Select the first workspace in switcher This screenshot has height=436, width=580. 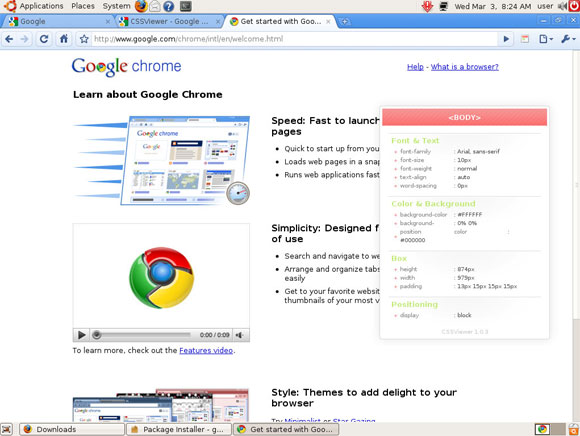542,429
